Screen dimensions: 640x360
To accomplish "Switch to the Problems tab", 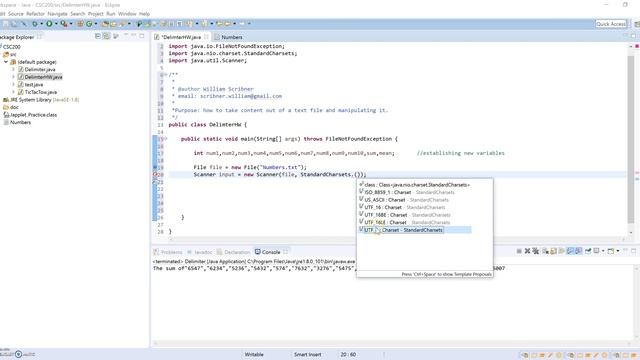I will pyautogui.click(x=168, y=252).
